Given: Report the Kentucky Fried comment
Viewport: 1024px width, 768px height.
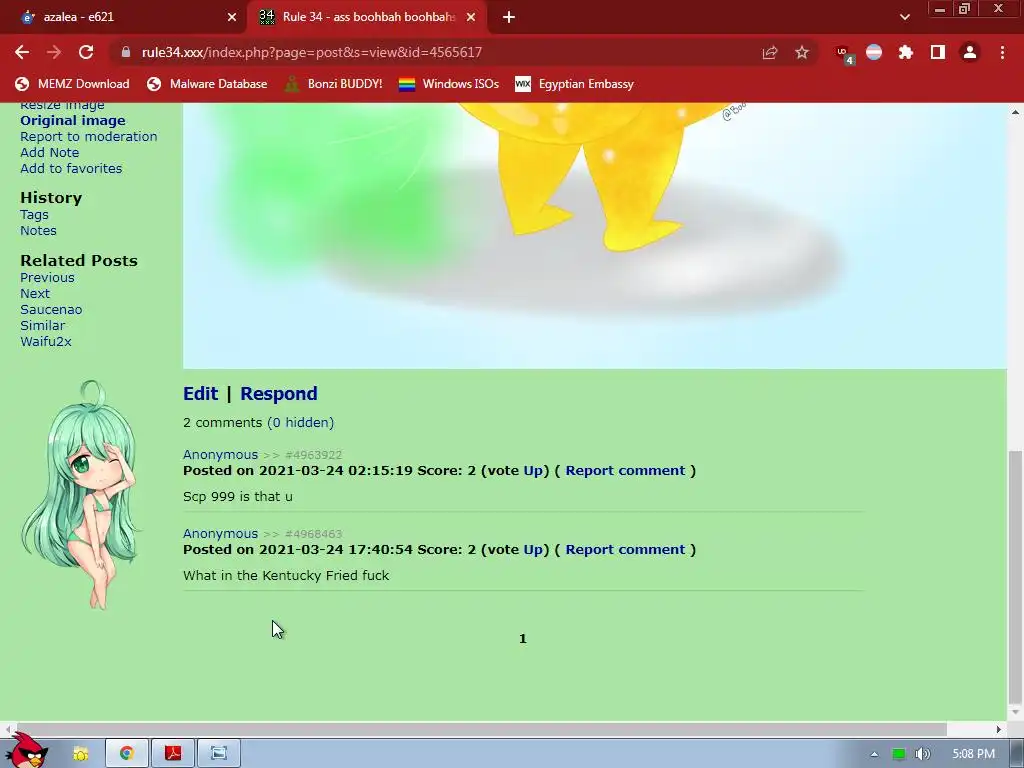Looking at the screenshot, I should click(x=625, y=550).
